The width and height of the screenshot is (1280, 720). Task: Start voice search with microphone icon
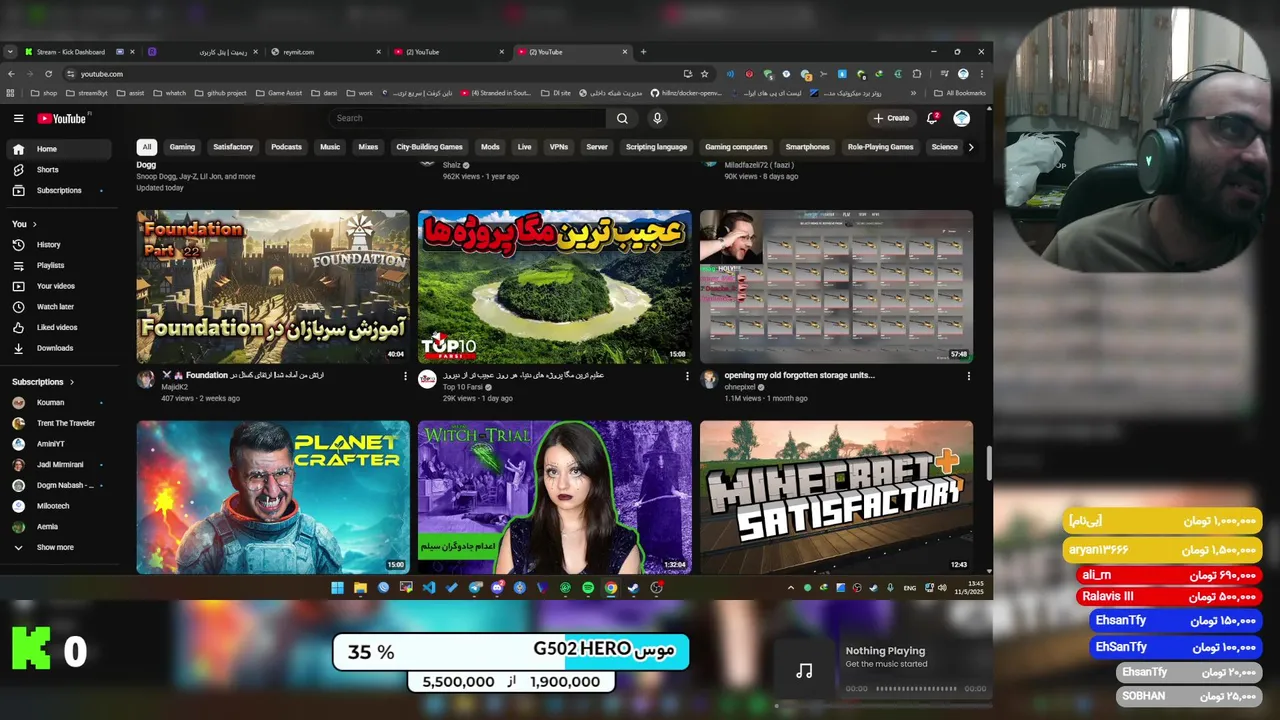(x=657, y=118)
